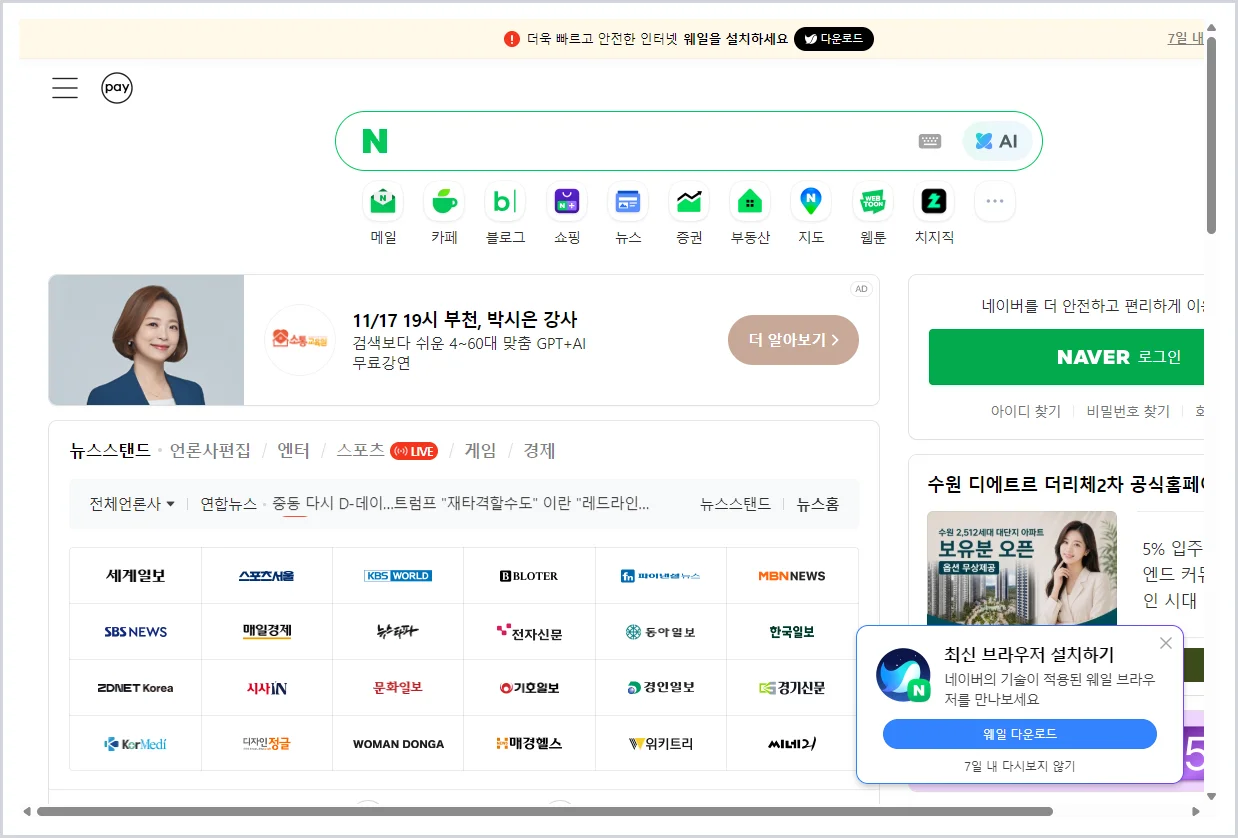1238x838 pixels.
Task: Open the 문화일보 press logo
Action: point(398,688)
